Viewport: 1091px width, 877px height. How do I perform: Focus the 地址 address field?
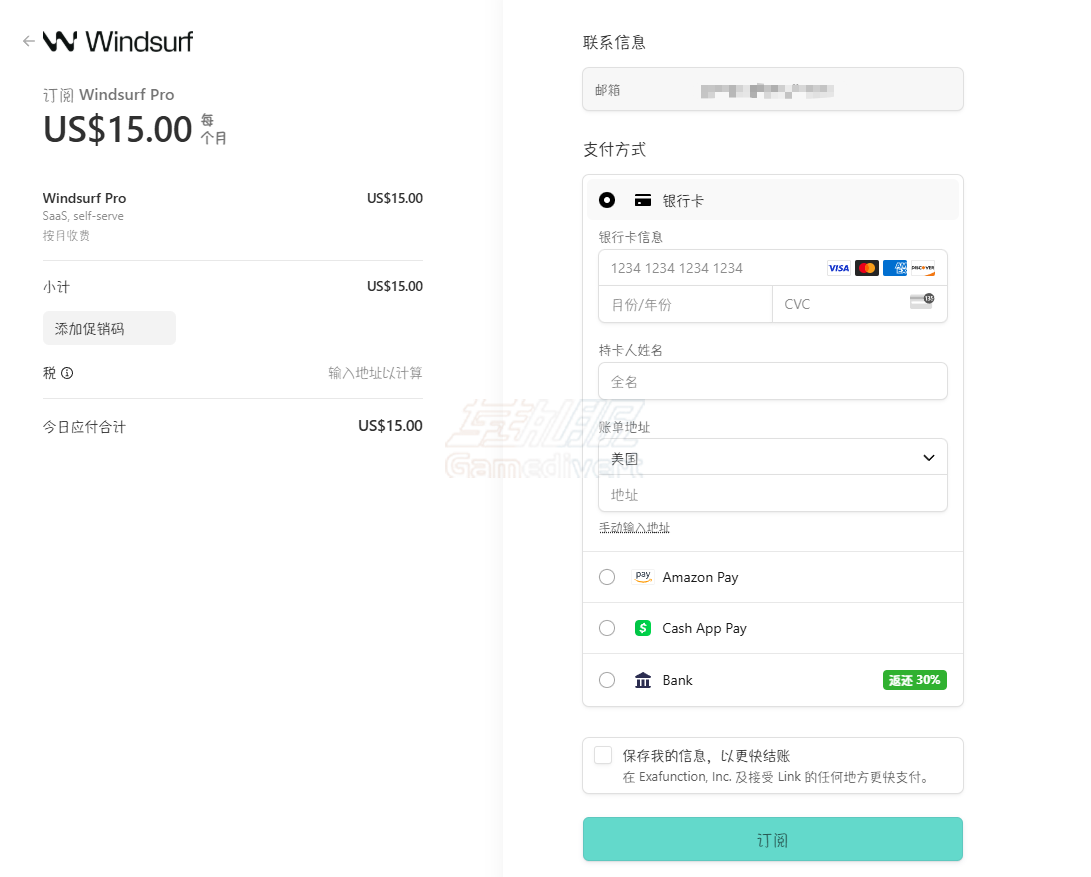tap(772, 494)
